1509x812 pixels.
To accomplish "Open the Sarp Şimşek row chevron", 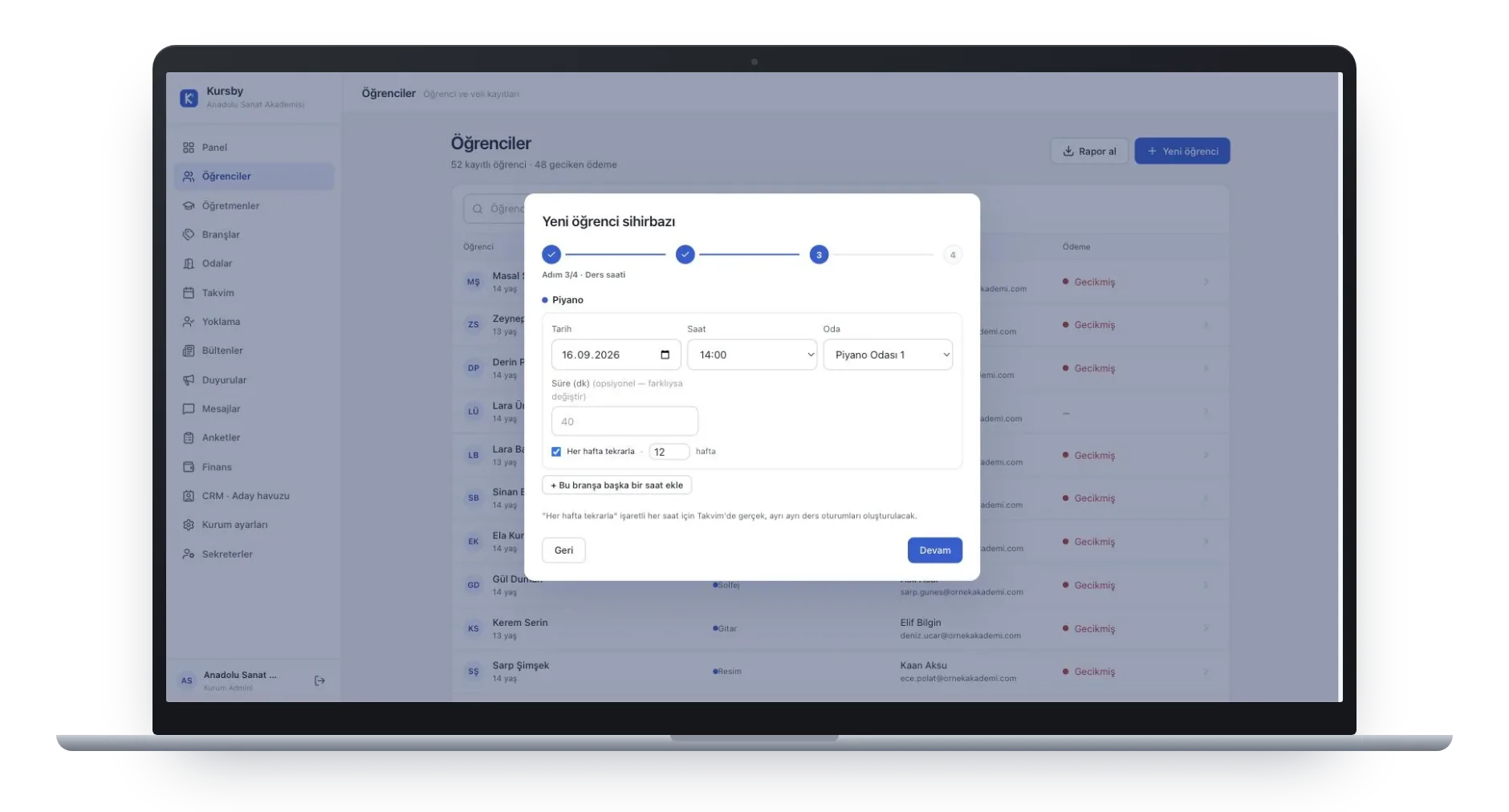I will 1206,672.
